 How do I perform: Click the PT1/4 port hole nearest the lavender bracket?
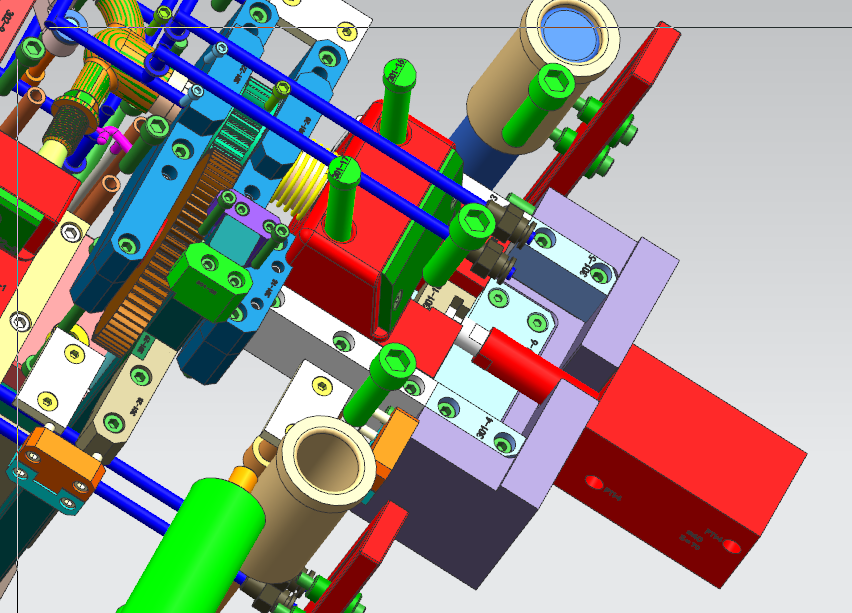tap(594, 482)
